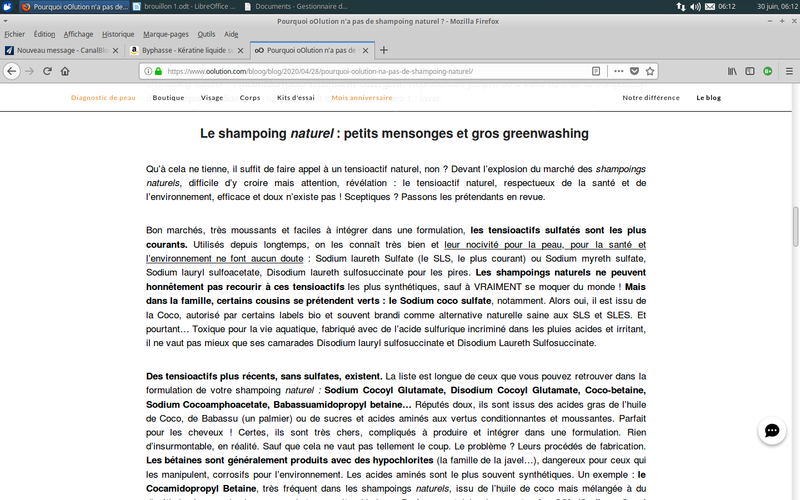
Task: Toggle Reader View in address bar
Action: pos(596,71)
